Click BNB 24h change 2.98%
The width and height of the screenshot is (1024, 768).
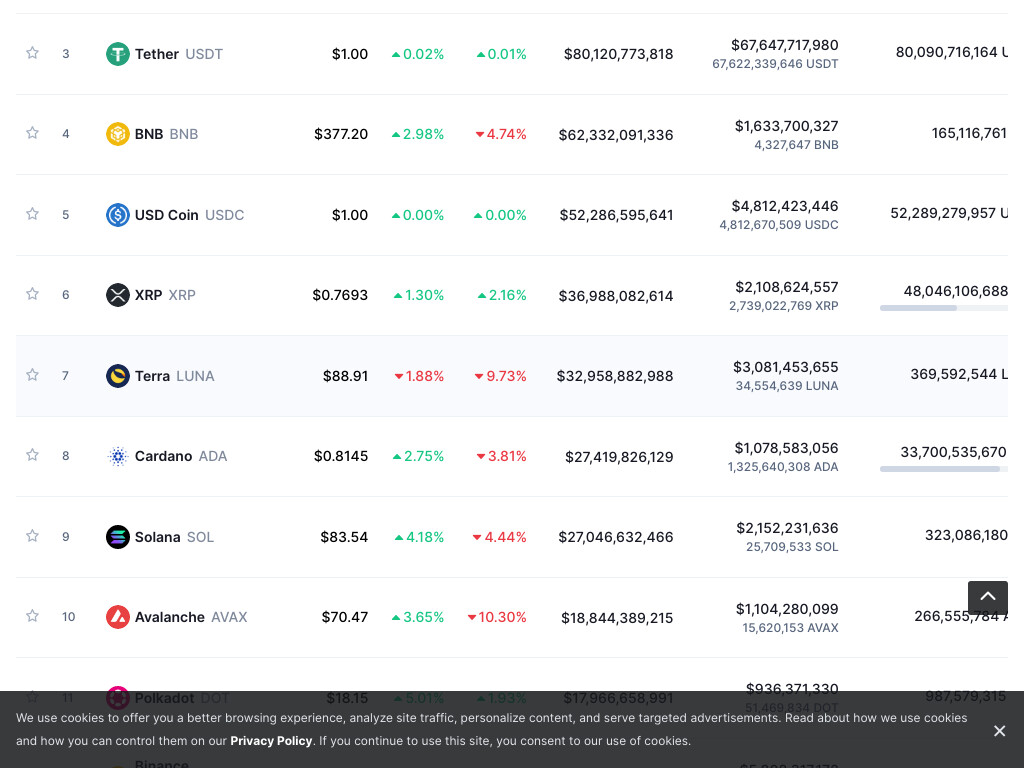tap(418, 134)
